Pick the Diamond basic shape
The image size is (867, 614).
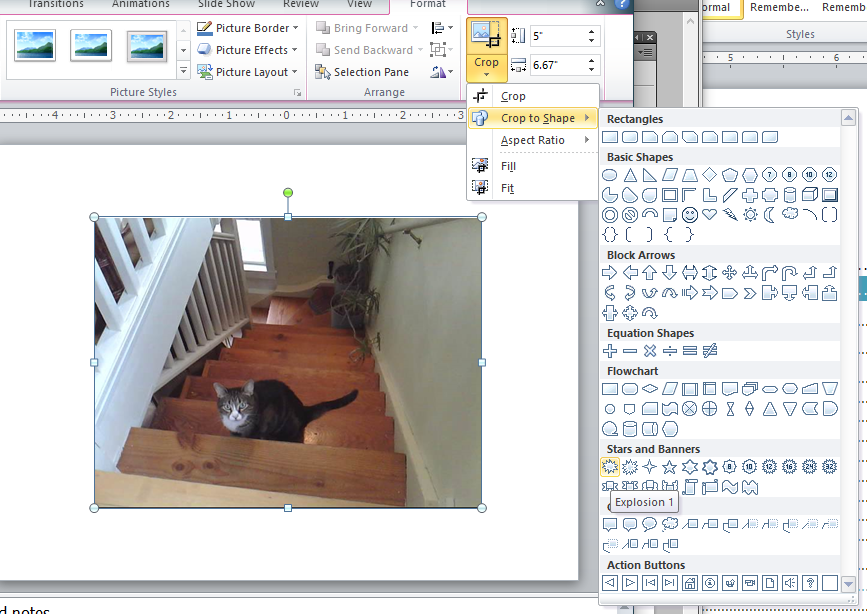[x=709, y=175]
